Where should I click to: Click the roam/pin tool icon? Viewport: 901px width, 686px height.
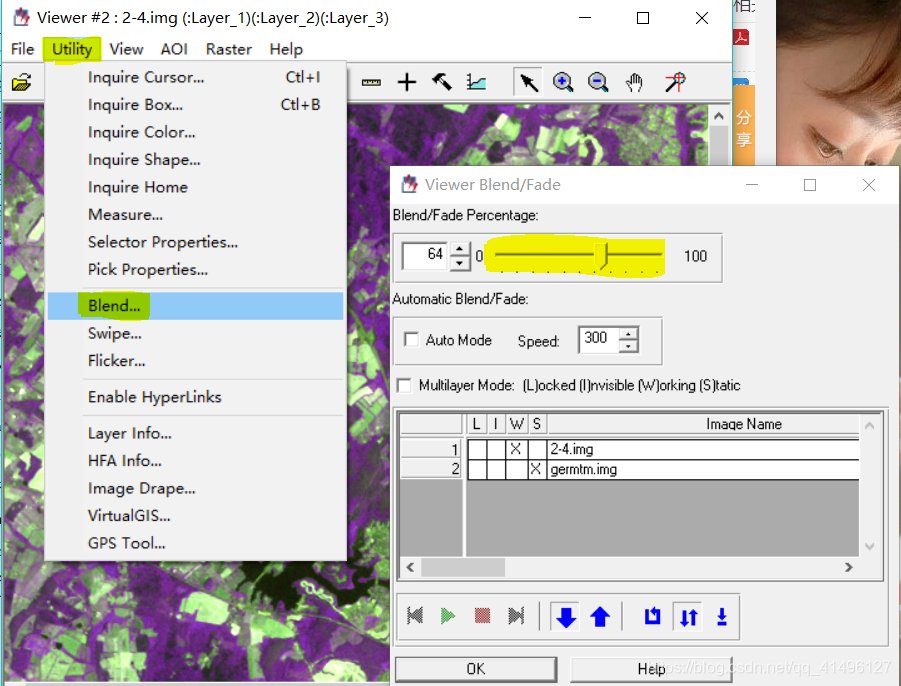(x=675, y=82)
